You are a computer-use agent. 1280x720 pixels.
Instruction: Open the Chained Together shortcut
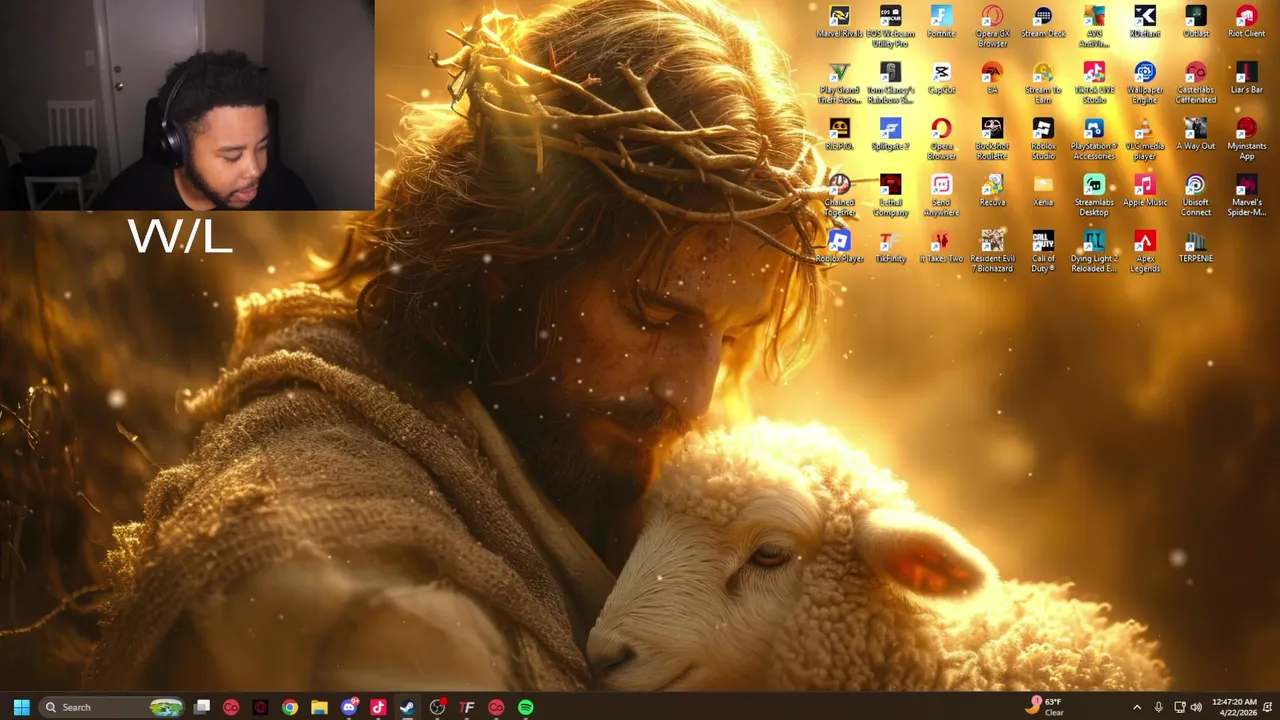[839, 195]
